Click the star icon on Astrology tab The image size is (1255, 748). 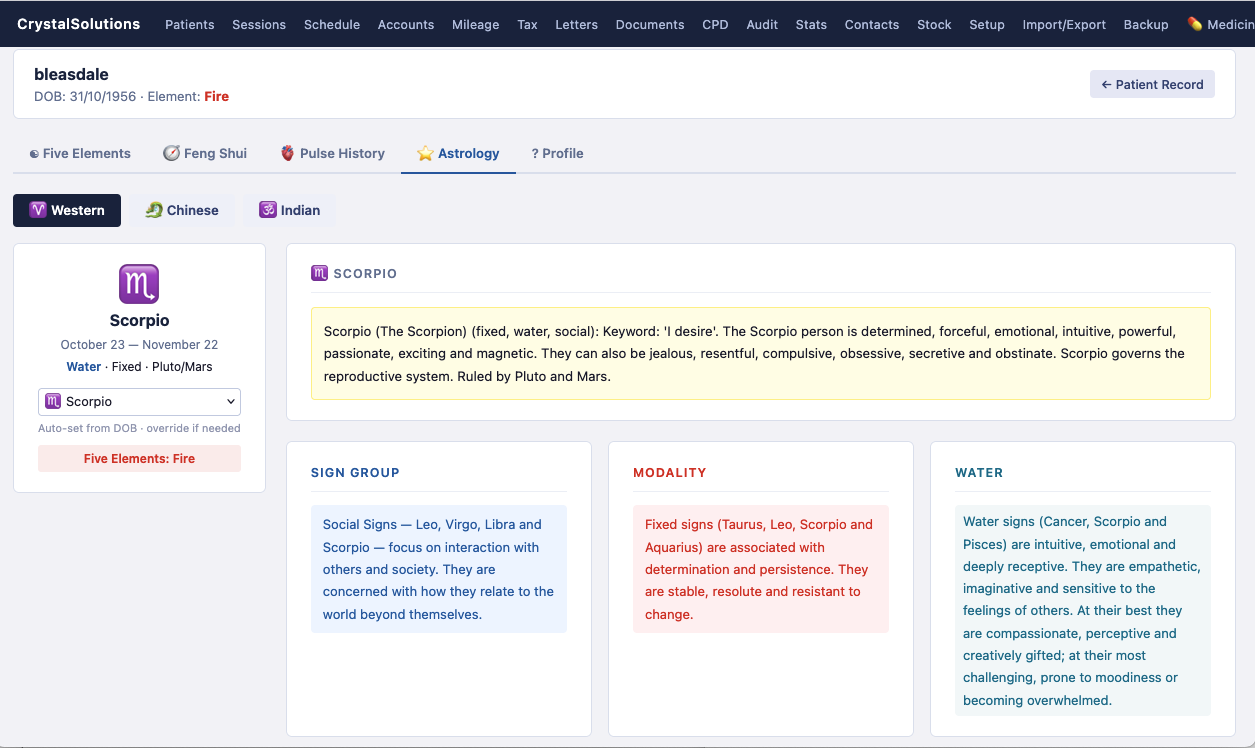(425, 153)
